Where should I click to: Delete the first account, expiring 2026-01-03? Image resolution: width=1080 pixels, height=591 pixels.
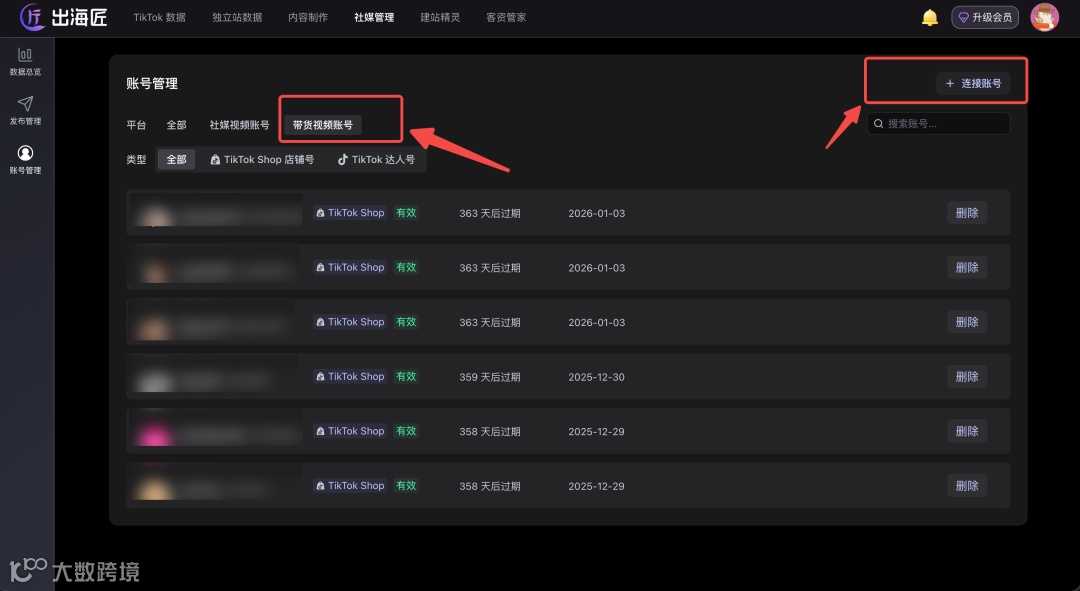(x=967, y=213)
